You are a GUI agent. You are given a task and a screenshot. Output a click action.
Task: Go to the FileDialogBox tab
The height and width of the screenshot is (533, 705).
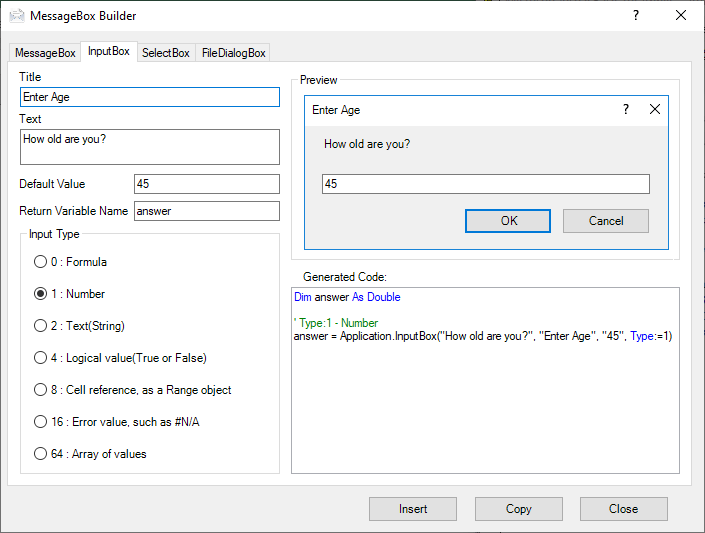(233, 53)
